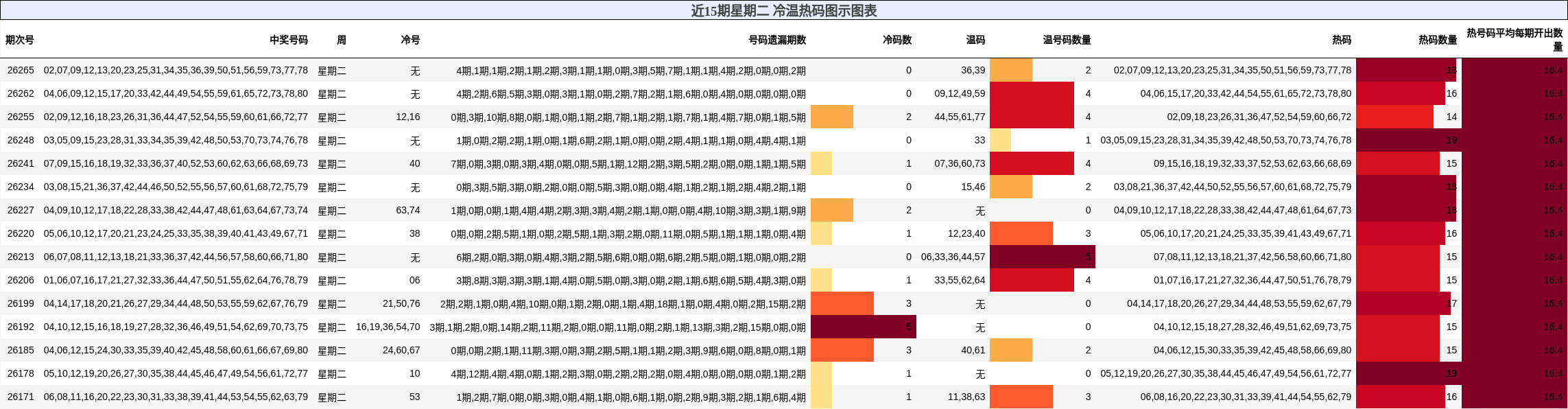Click the 周 column header
1568x409 pixels.
coord(342,40)
